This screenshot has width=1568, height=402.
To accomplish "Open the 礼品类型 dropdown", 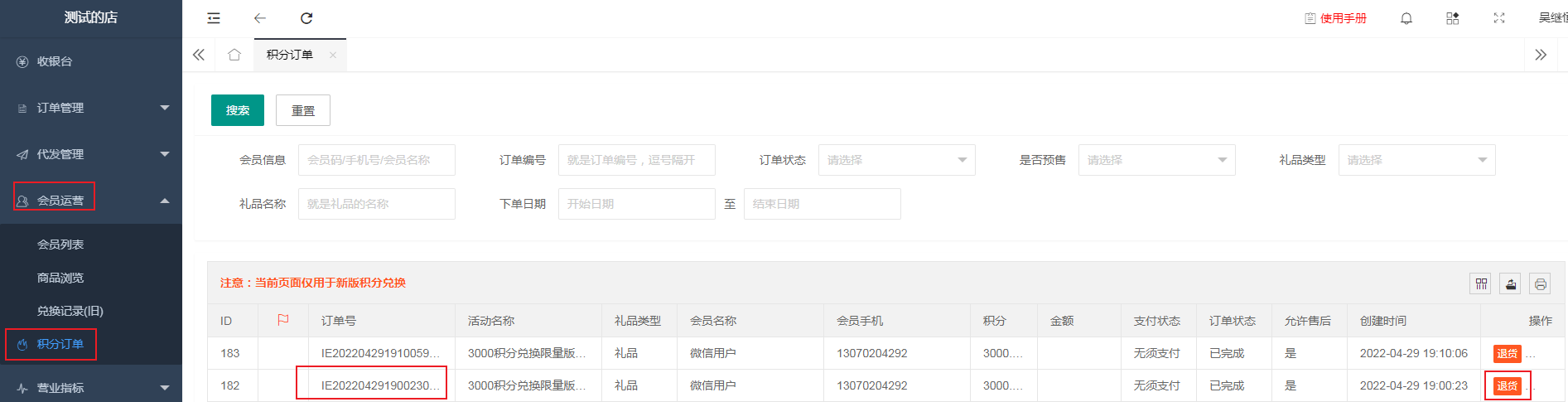I will pos(1417,160).
